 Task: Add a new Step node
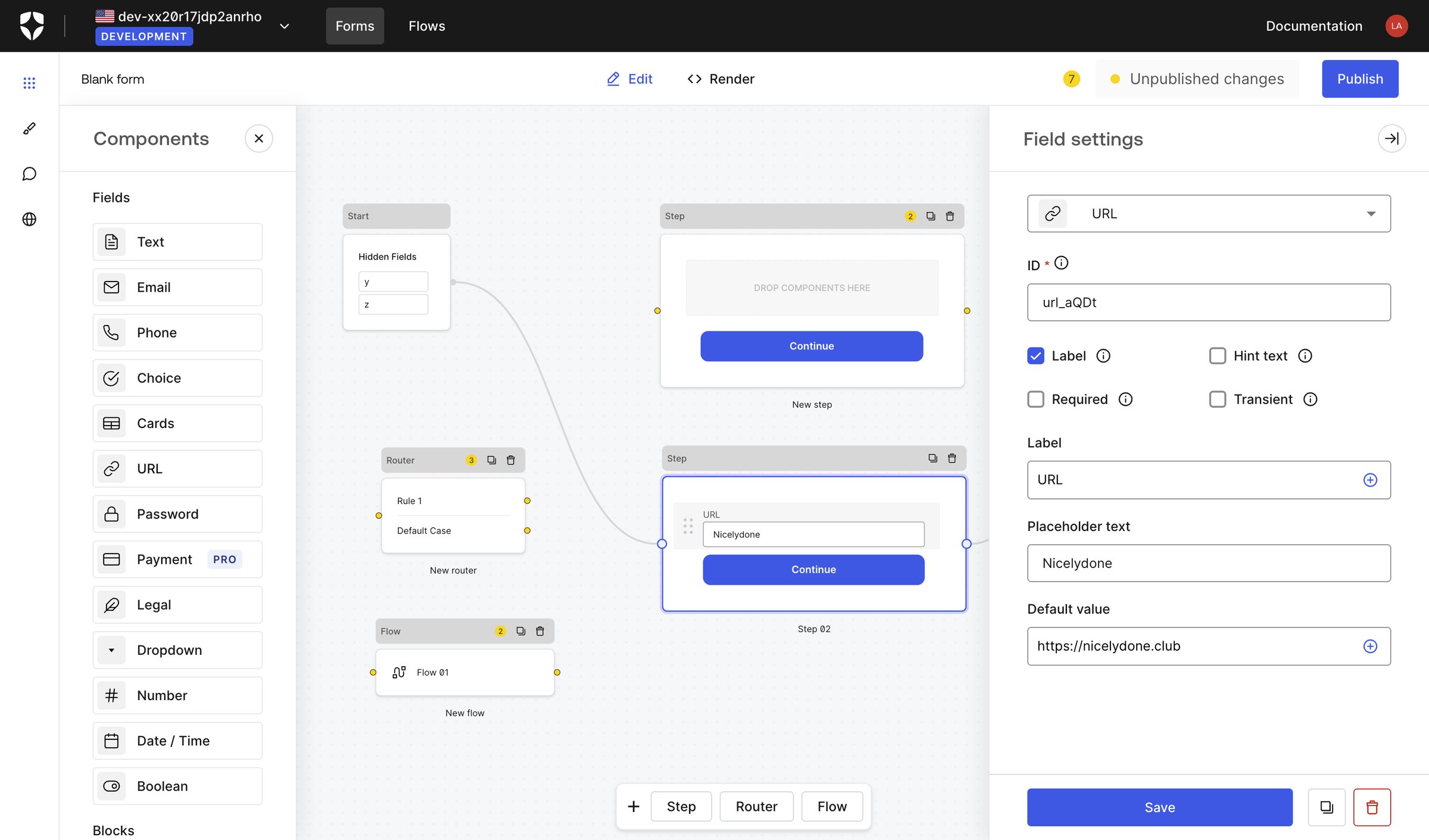tap(681, 806)
